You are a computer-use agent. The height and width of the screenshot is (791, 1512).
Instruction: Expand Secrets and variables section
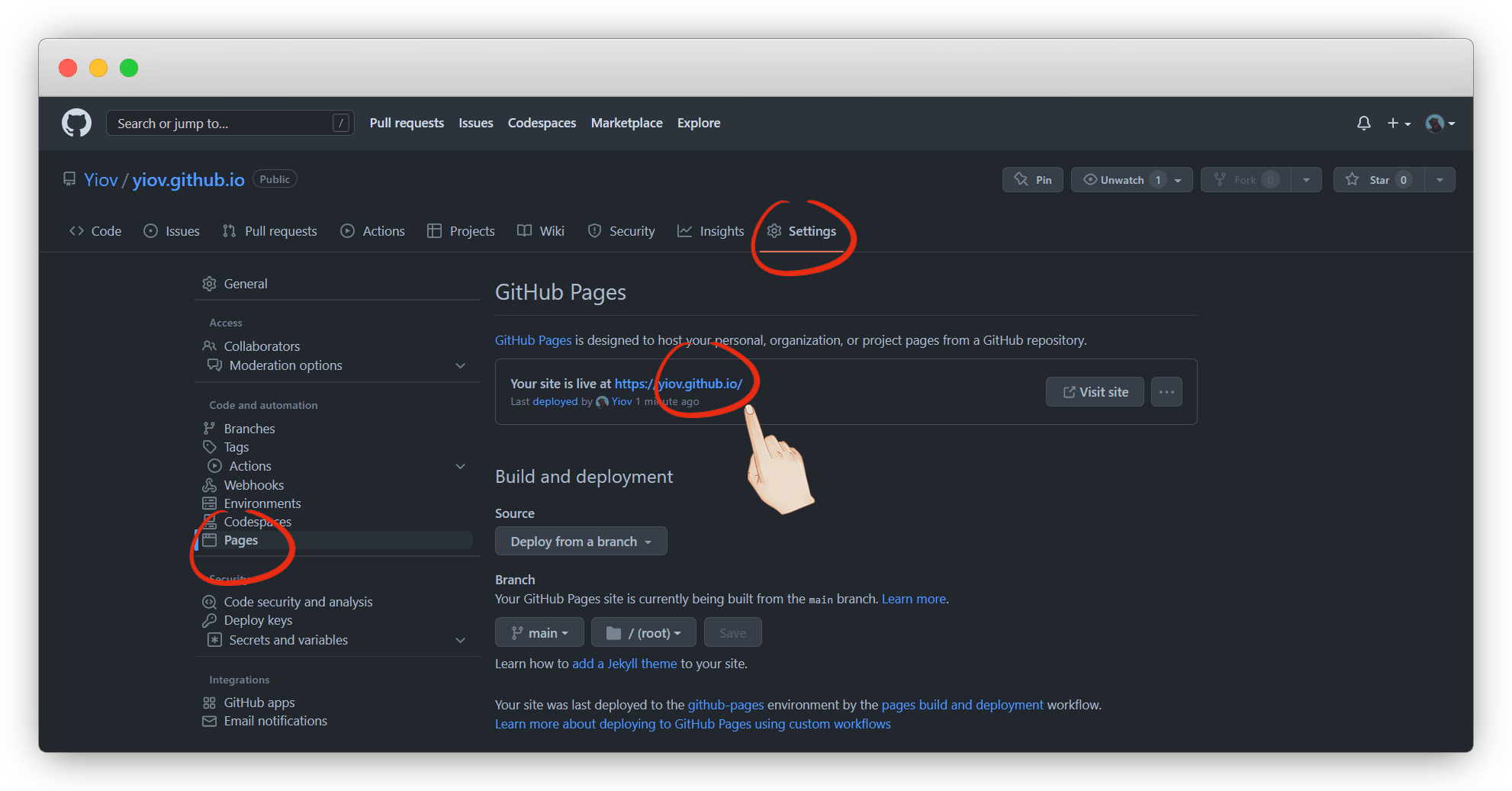pos(460,640)
